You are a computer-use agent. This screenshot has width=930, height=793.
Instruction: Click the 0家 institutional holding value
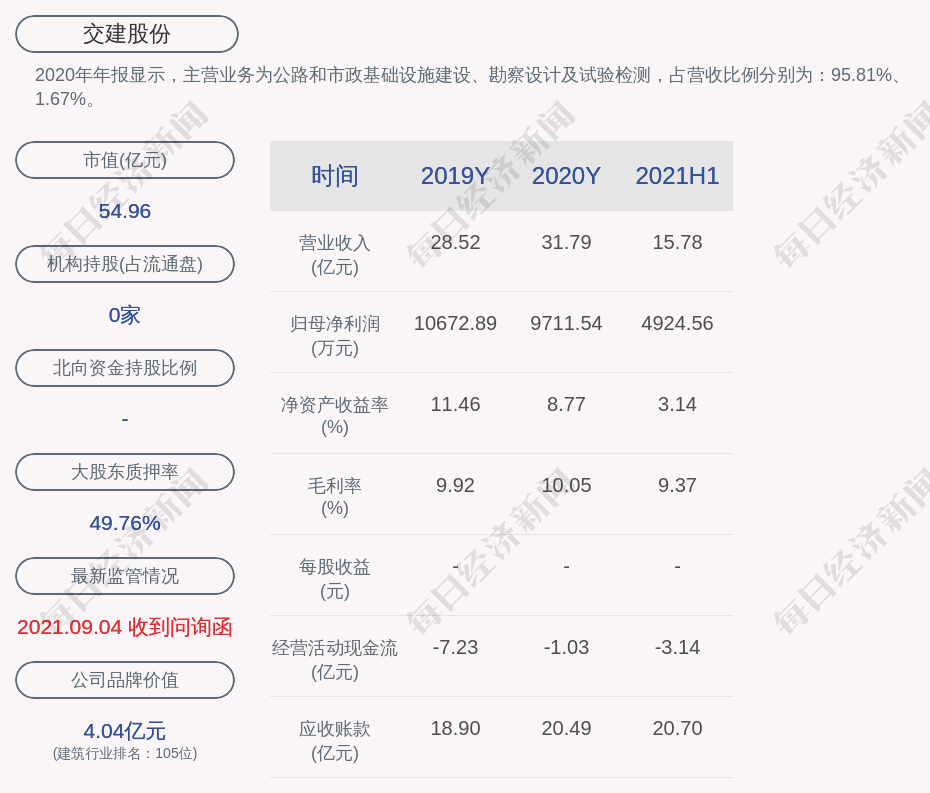pos(125,315)
